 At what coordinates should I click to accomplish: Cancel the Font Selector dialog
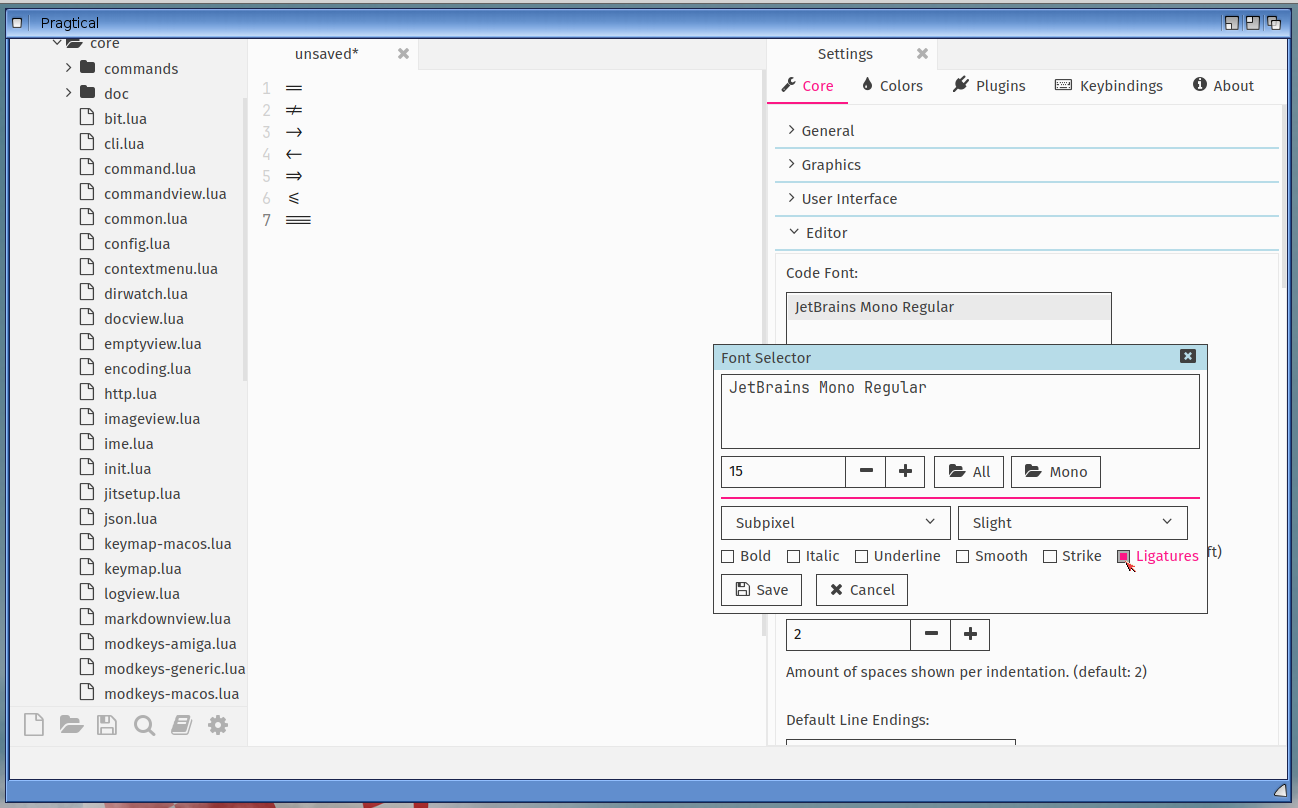click(862, 590)
